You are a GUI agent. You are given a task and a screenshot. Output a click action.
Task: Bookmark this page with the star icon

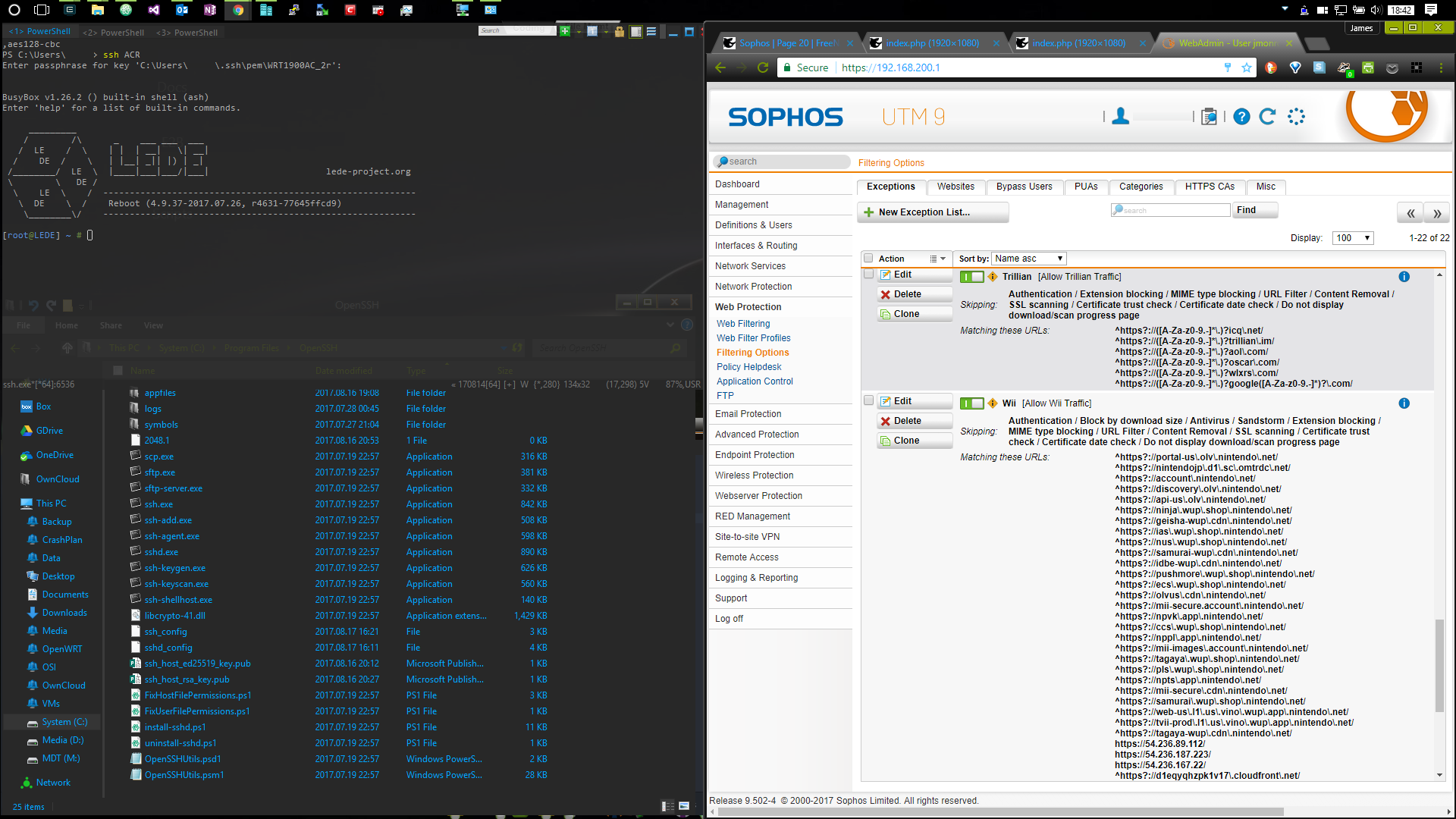(x=1247, y=67)
